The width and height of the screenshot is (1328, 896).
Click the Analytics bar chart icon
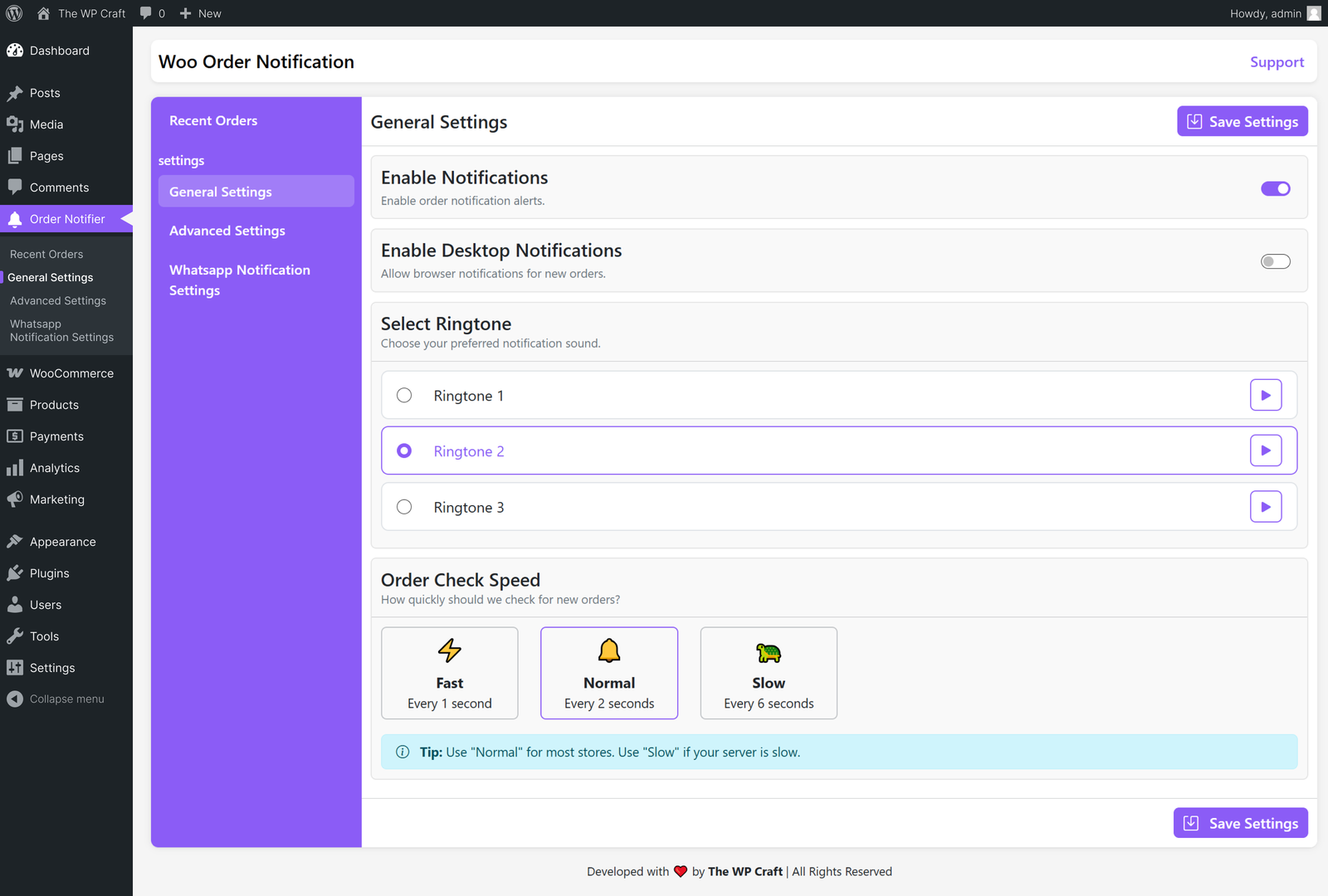15,468
